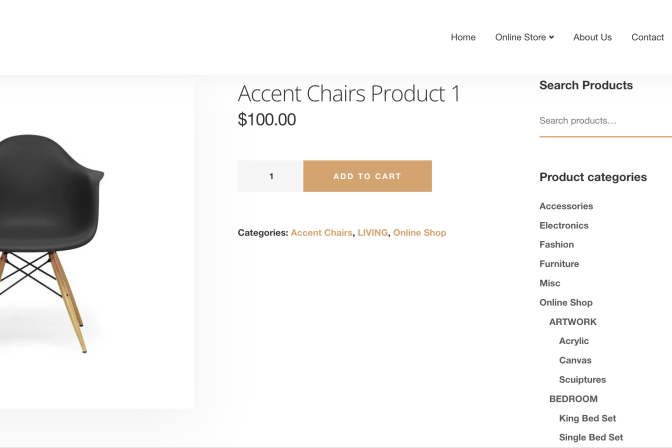This screenshot has width=672, height=448.
Task: Open the Misc product category
Action: (x=550, y=283)
